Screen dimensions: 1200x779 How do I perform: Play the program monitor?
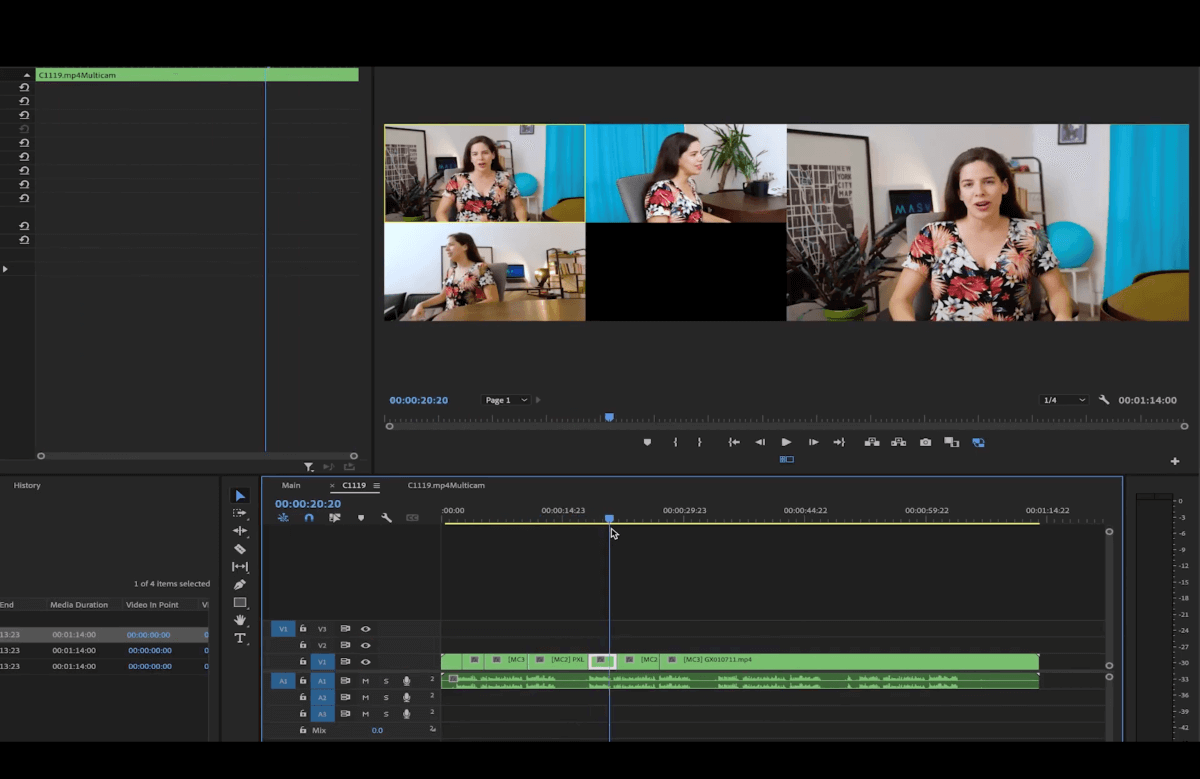[x=786, y=442]
